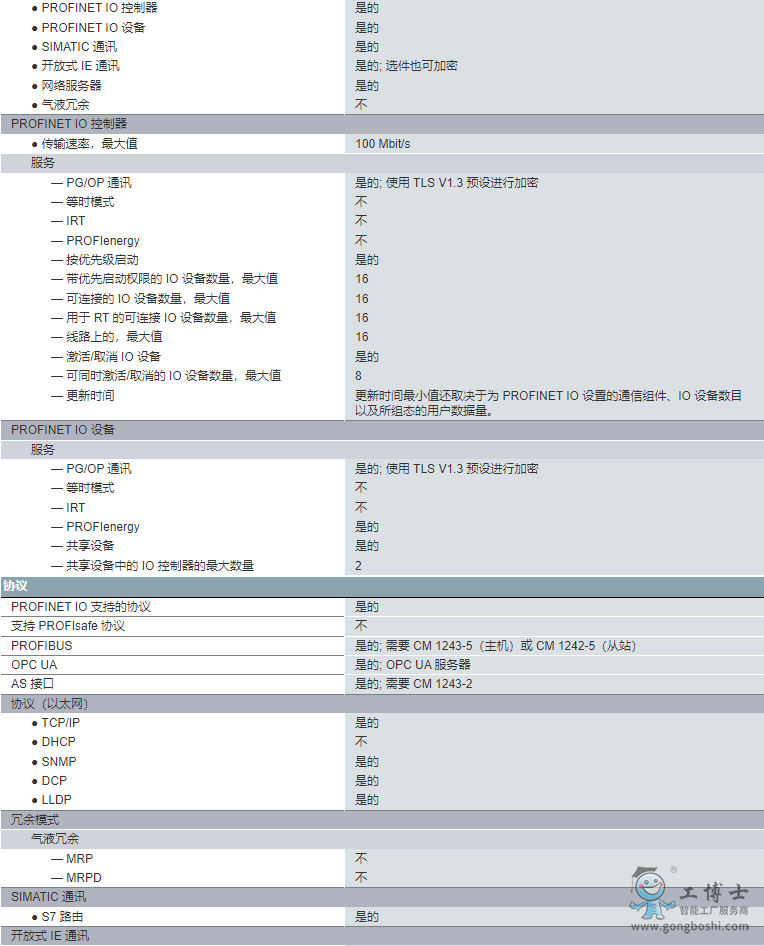Click the "更新时间" row label

(90, 396)
